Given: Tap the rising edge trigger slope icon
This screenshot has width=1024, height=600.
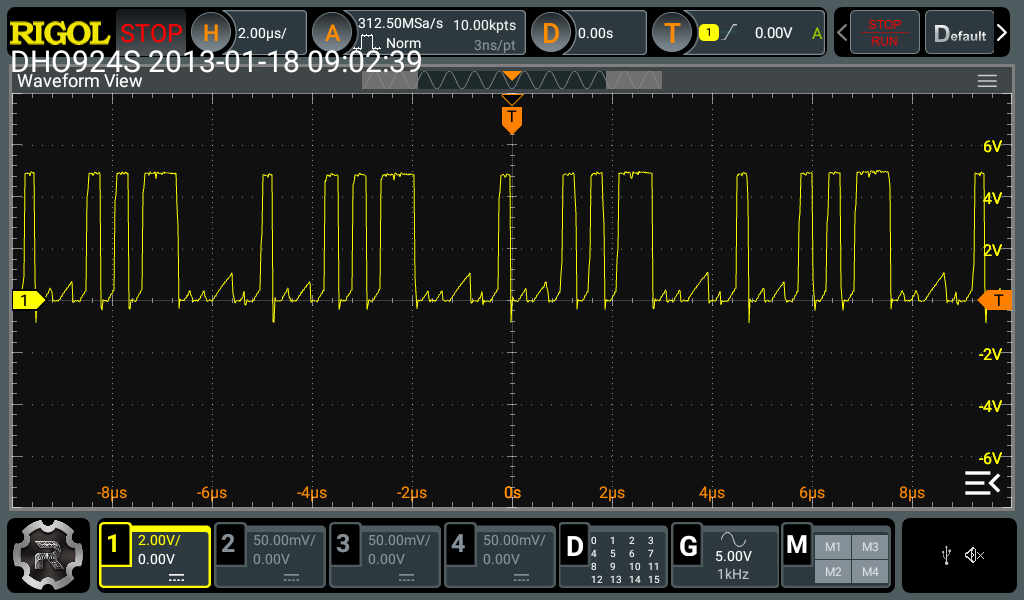Looking at the screenshot, I should (x=730, y=32).
